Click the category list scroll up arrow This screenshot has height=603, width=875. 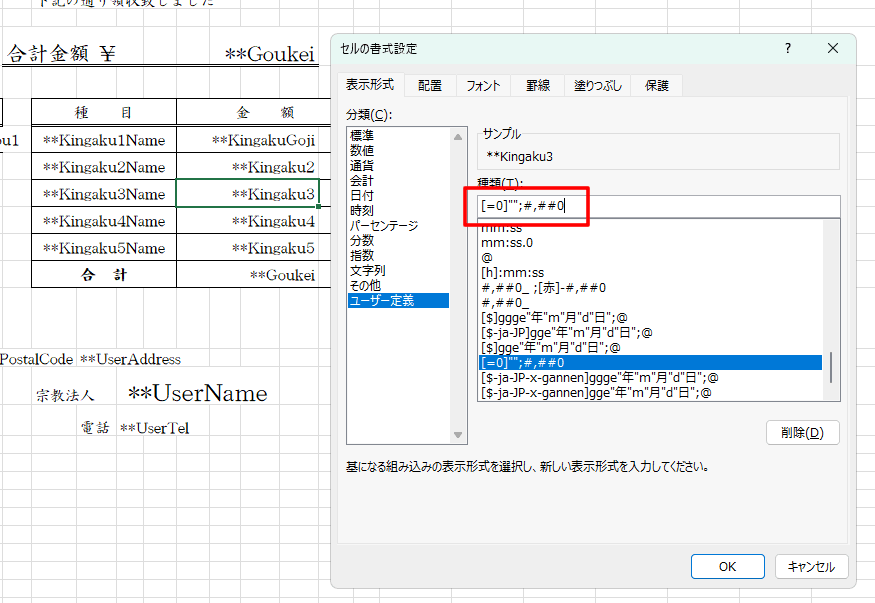[x=458, y=137]
